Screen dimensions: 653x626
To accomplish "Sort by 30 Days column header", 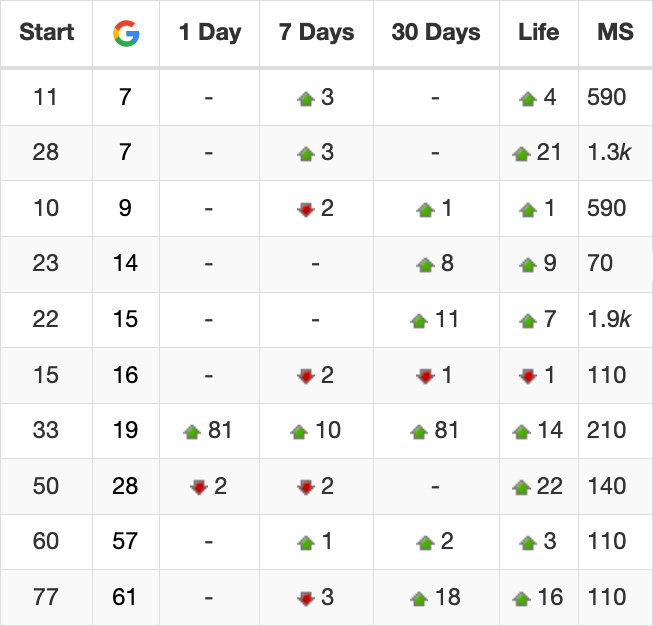I will pos(436,32).
